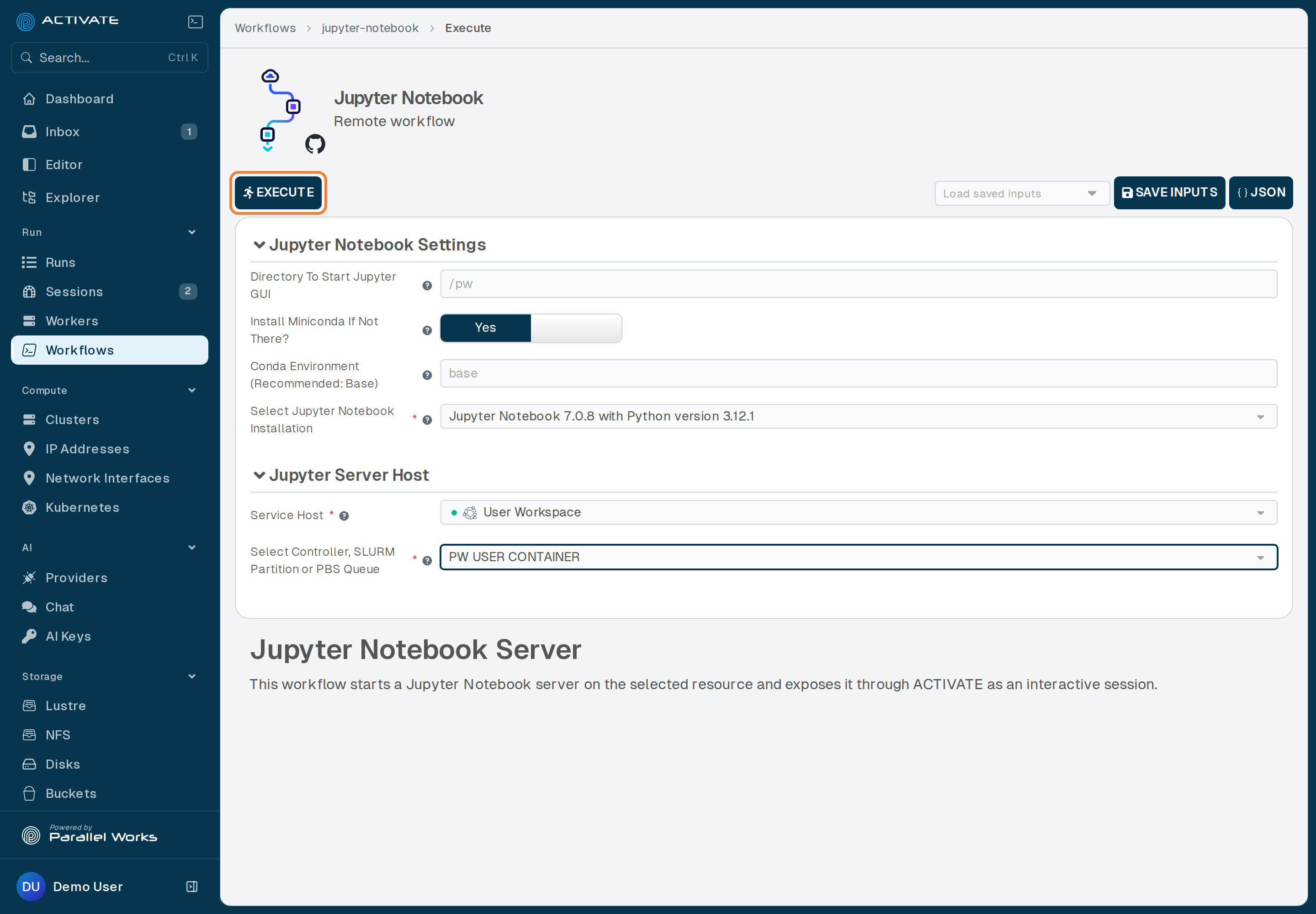Collapse the Run section in sidebar

pos(192,232)
